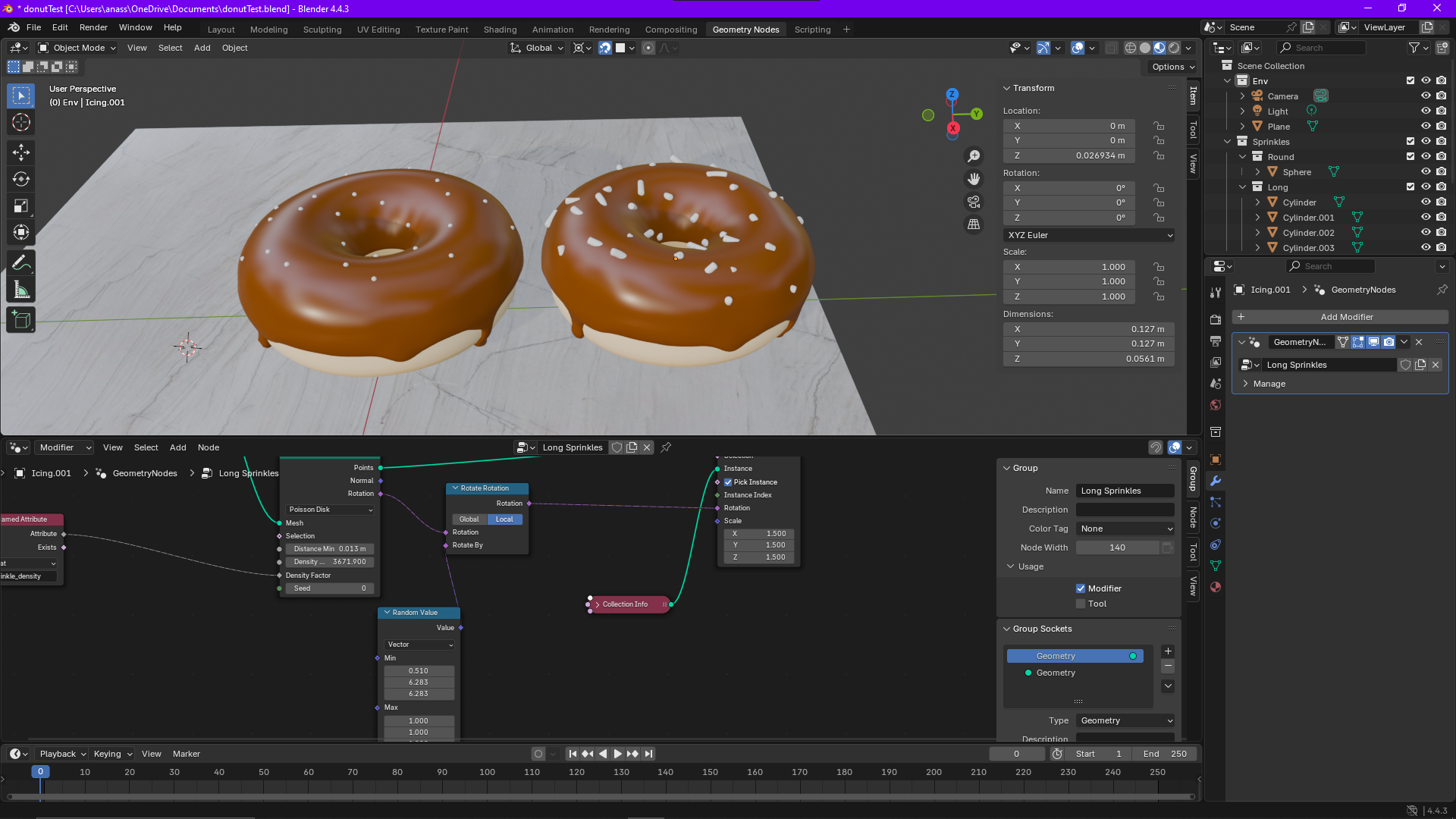Viewport: 1456px width, 819px height.
Task: Uncheck Pick Instance in node
Action: click(x=728, y=482)
